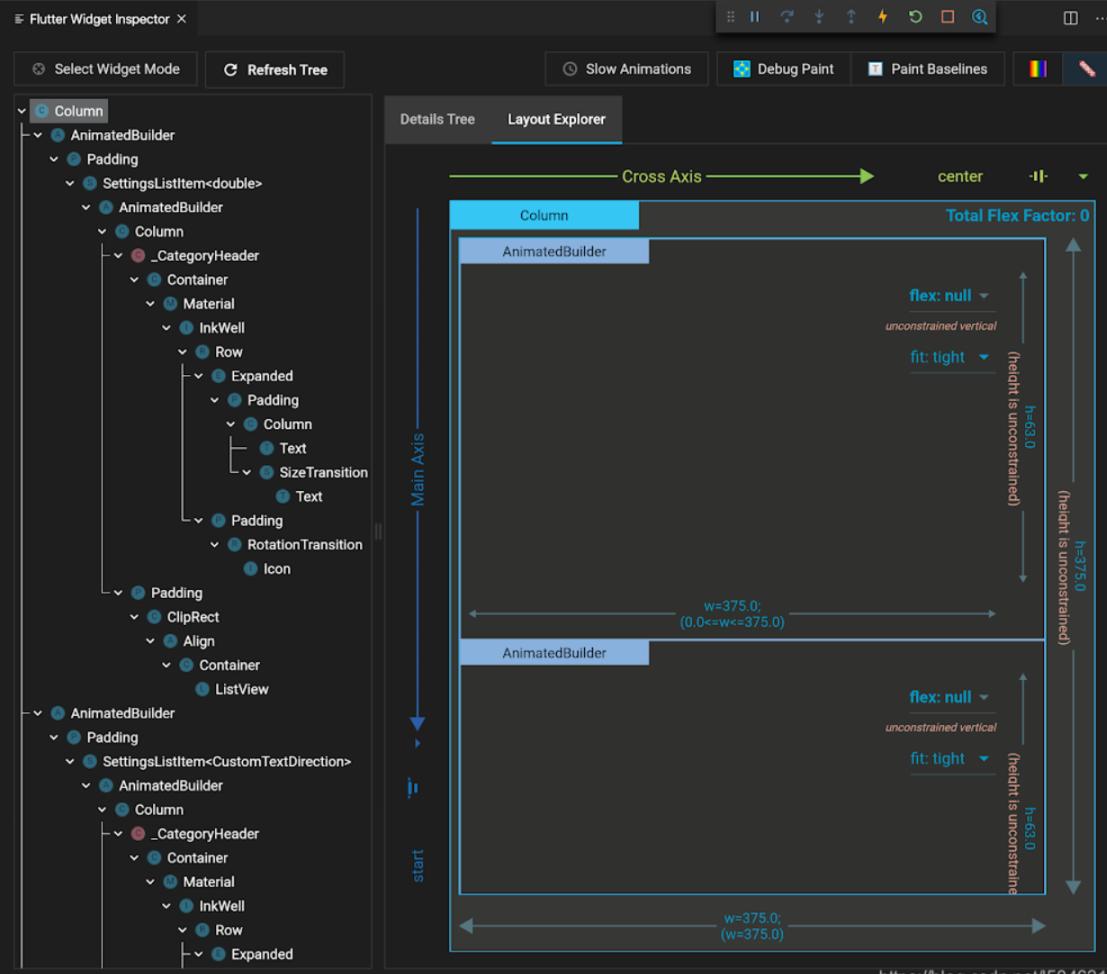Viewport: 1107px width, 974px height.
Task: Toggle the rainbow repaint colors button
Action: 1038,69
